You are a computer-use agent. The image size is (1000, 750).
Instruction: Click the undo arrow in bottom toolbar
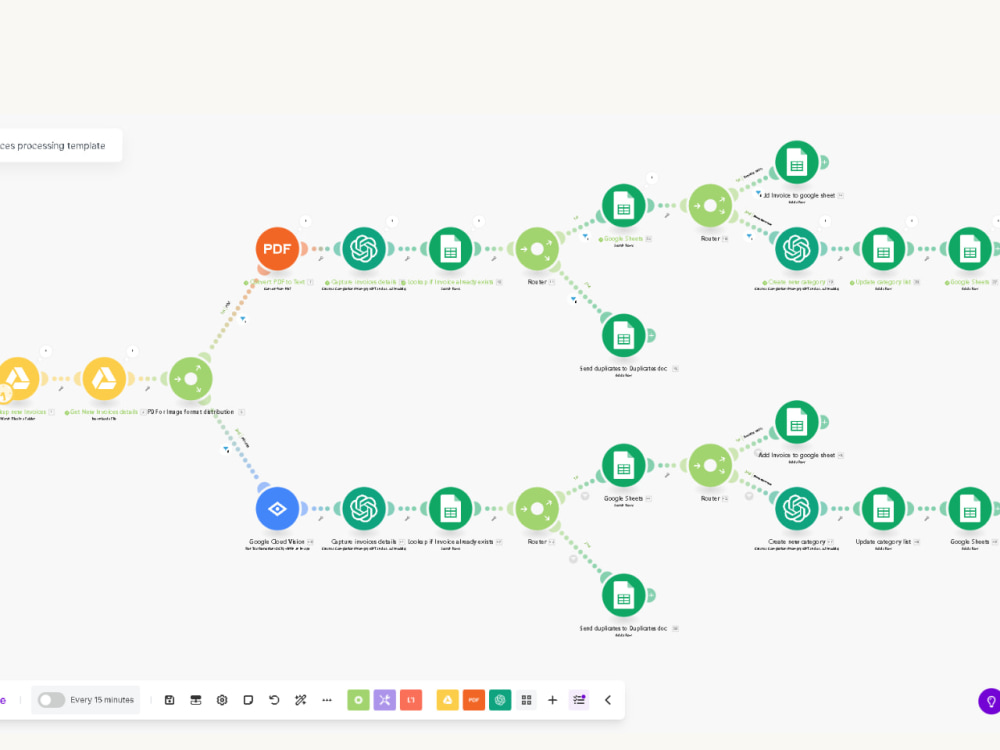273,700
